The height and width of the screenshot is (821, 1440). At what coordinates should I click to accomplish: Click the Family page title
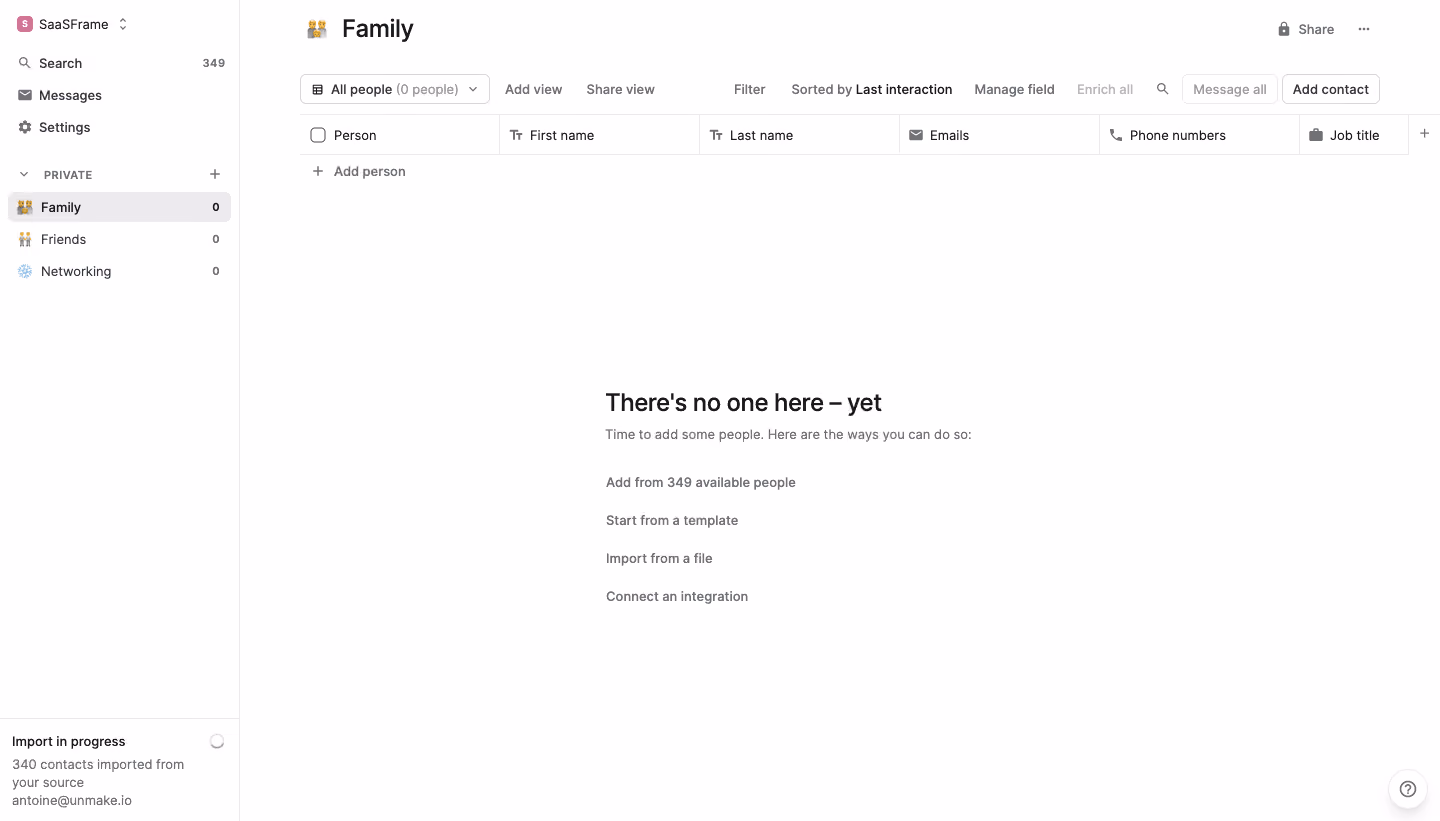[x=377, y=29]
